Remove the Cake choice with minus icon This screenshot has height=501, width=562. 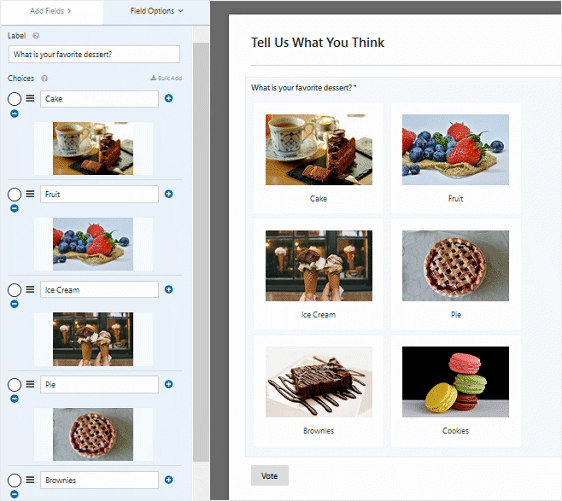tap(14, 114)
